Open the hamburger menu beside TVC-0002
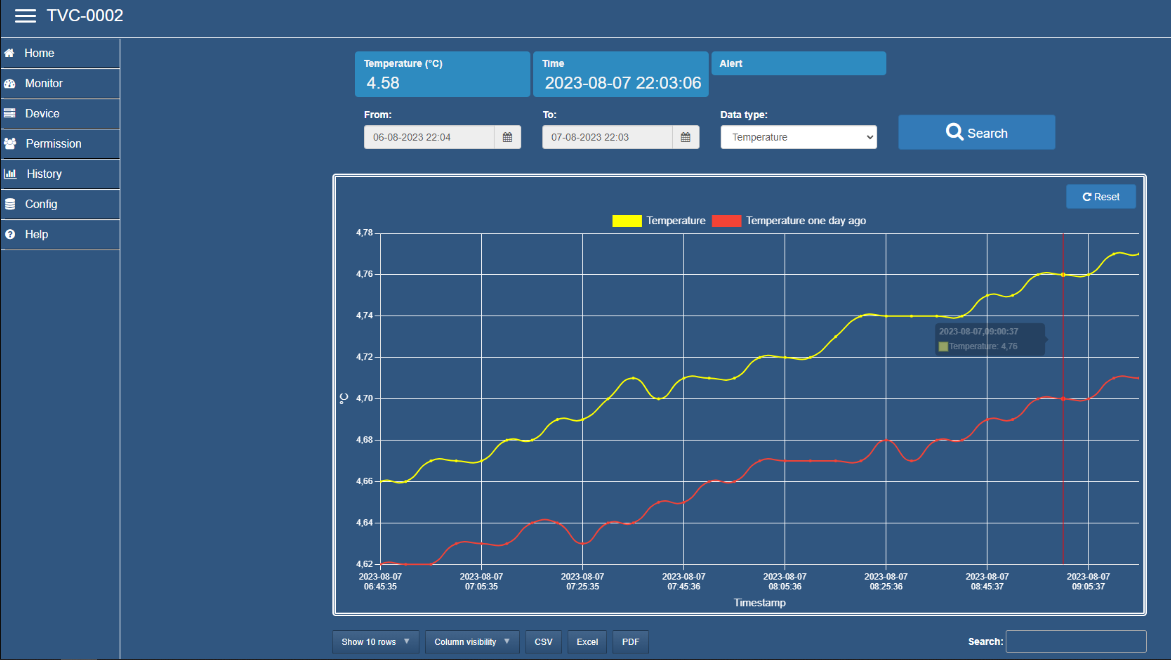 25,16
